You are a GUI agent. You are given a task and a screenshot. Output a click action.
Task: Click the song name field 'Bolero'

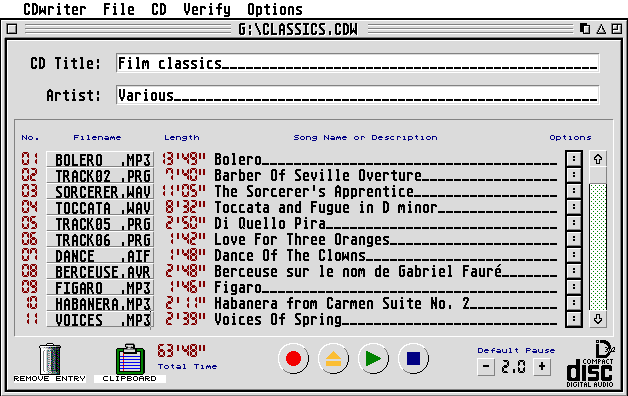pos(386,159)
